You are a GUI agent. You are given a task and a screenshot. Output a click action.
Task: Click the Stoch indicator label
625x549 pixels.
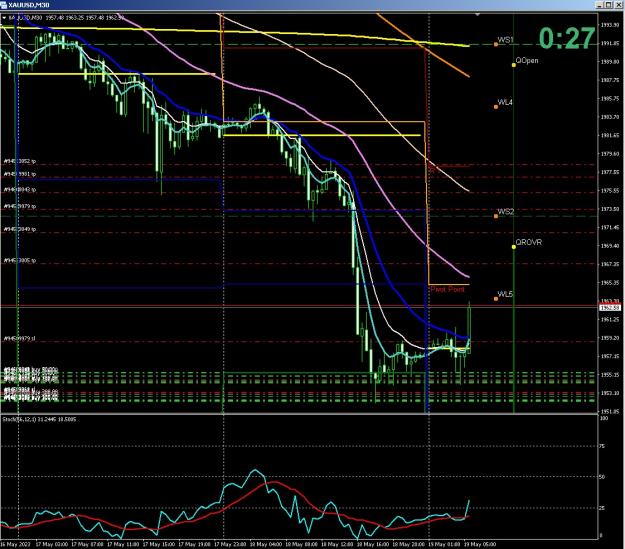pyautogui.click(x=39, y=419)
